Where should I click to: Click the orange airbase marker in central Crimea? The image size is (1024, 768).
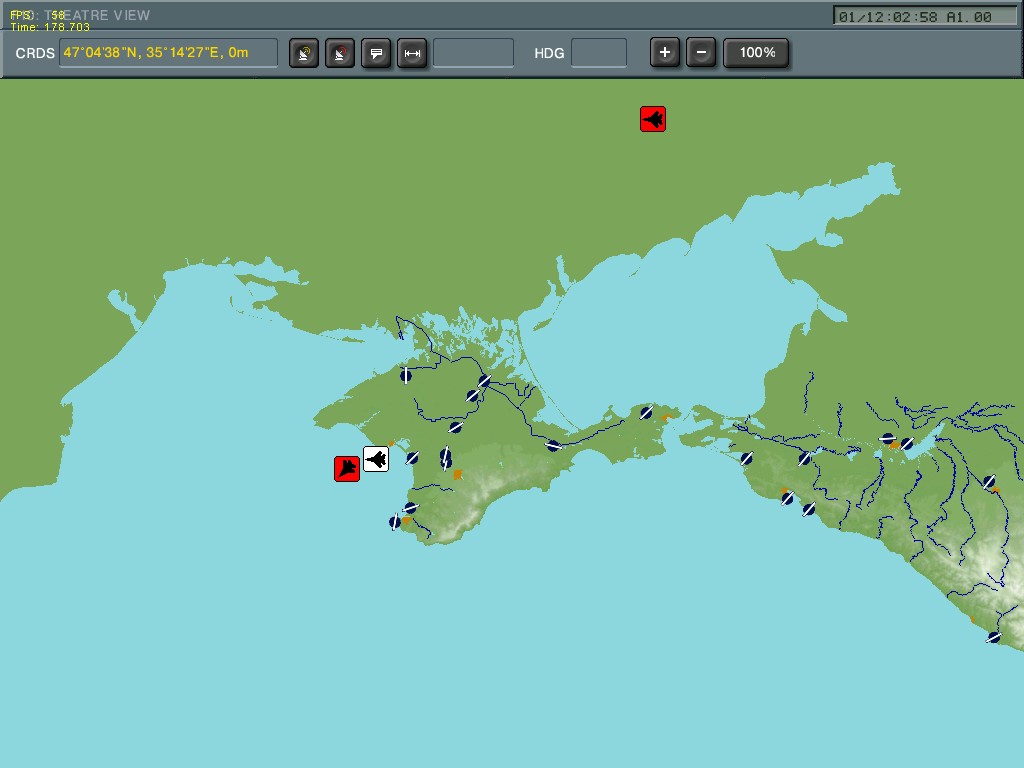[458, 475]
